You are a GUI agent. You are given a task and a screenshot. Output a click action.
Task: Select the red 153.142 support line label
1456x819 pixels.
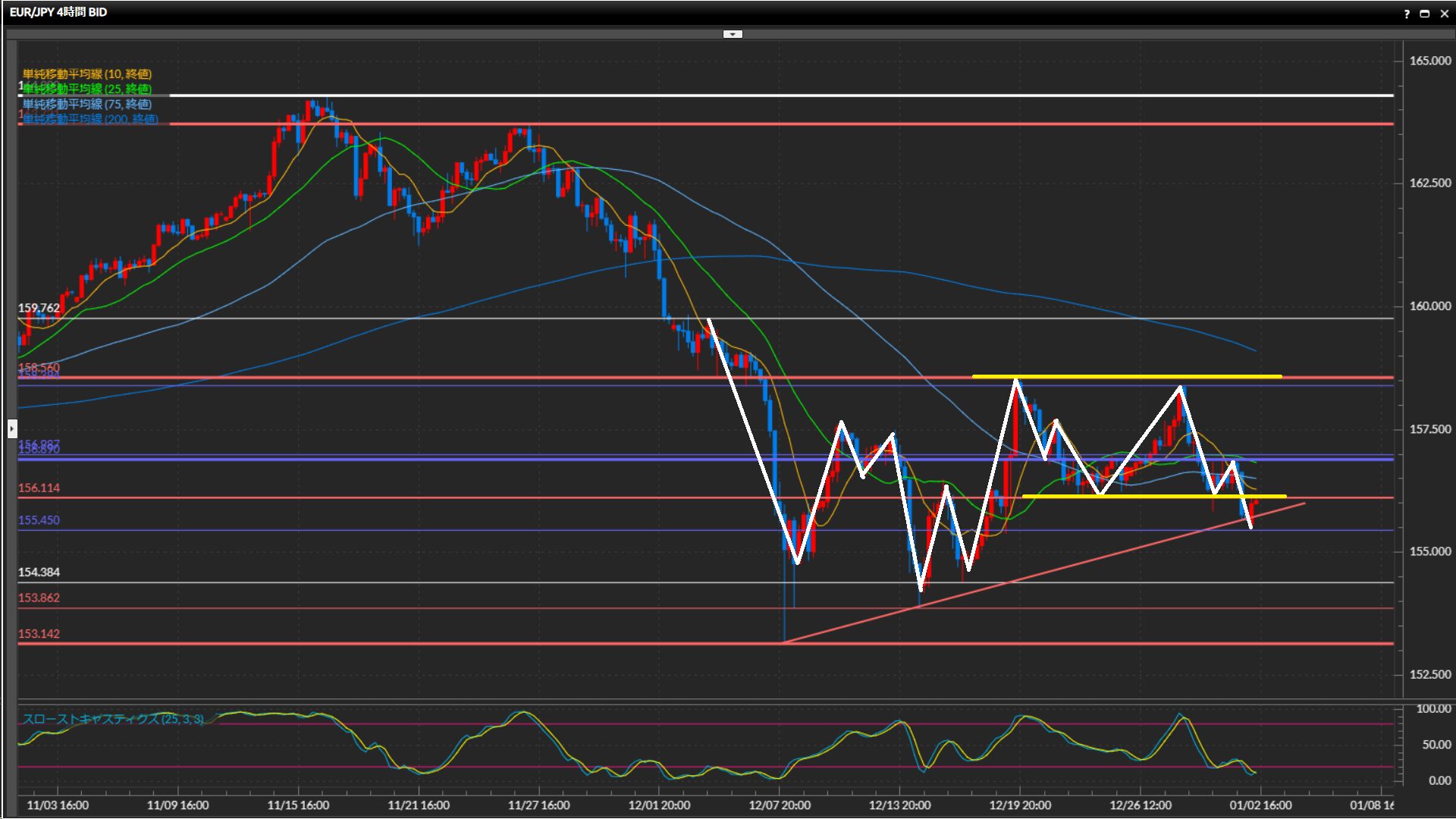pyautogui.click(x=39, y=634)
